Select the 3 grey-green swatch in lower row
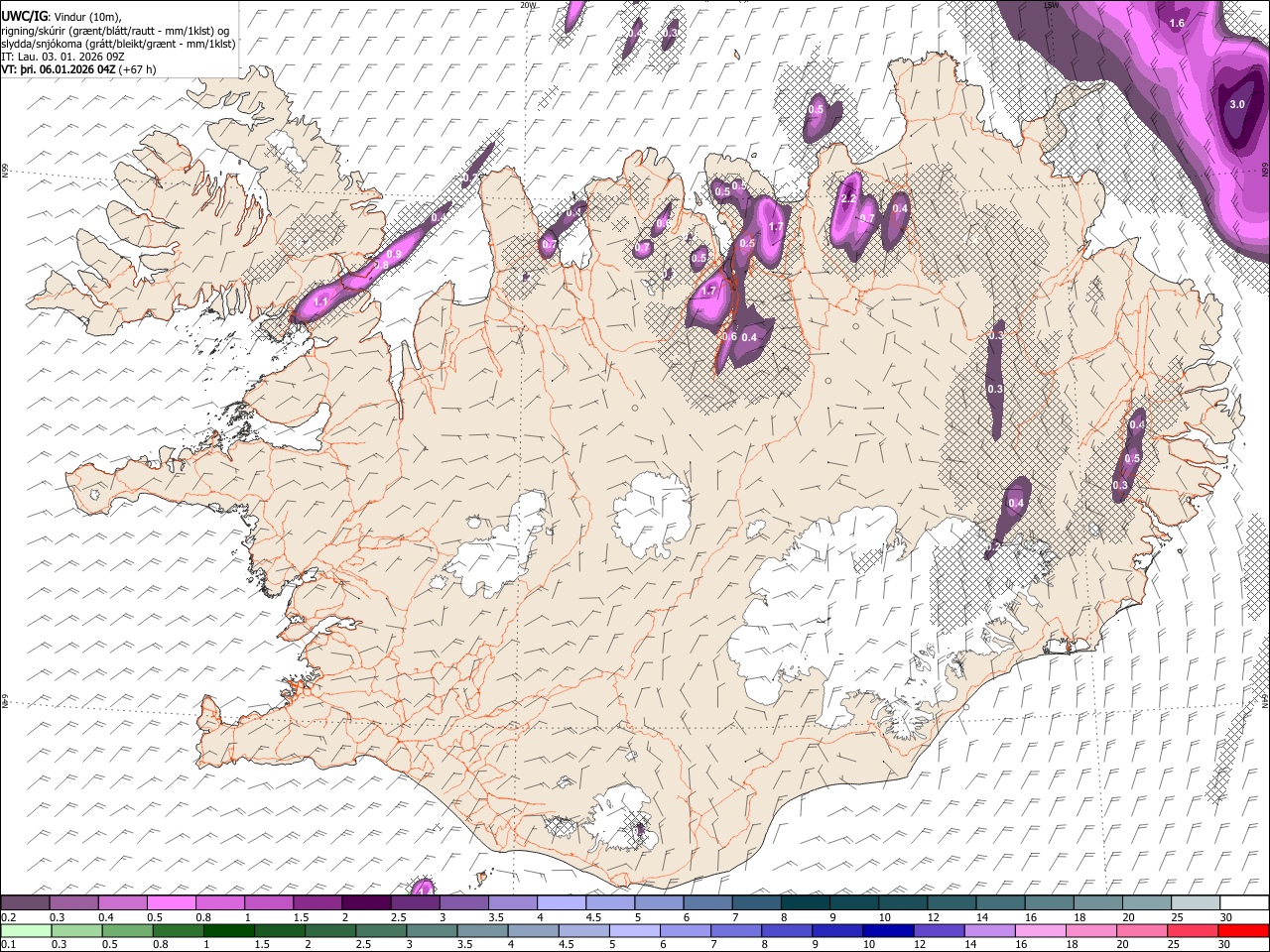The height and width of the screenshot is (952, 1270). point(432,931)
